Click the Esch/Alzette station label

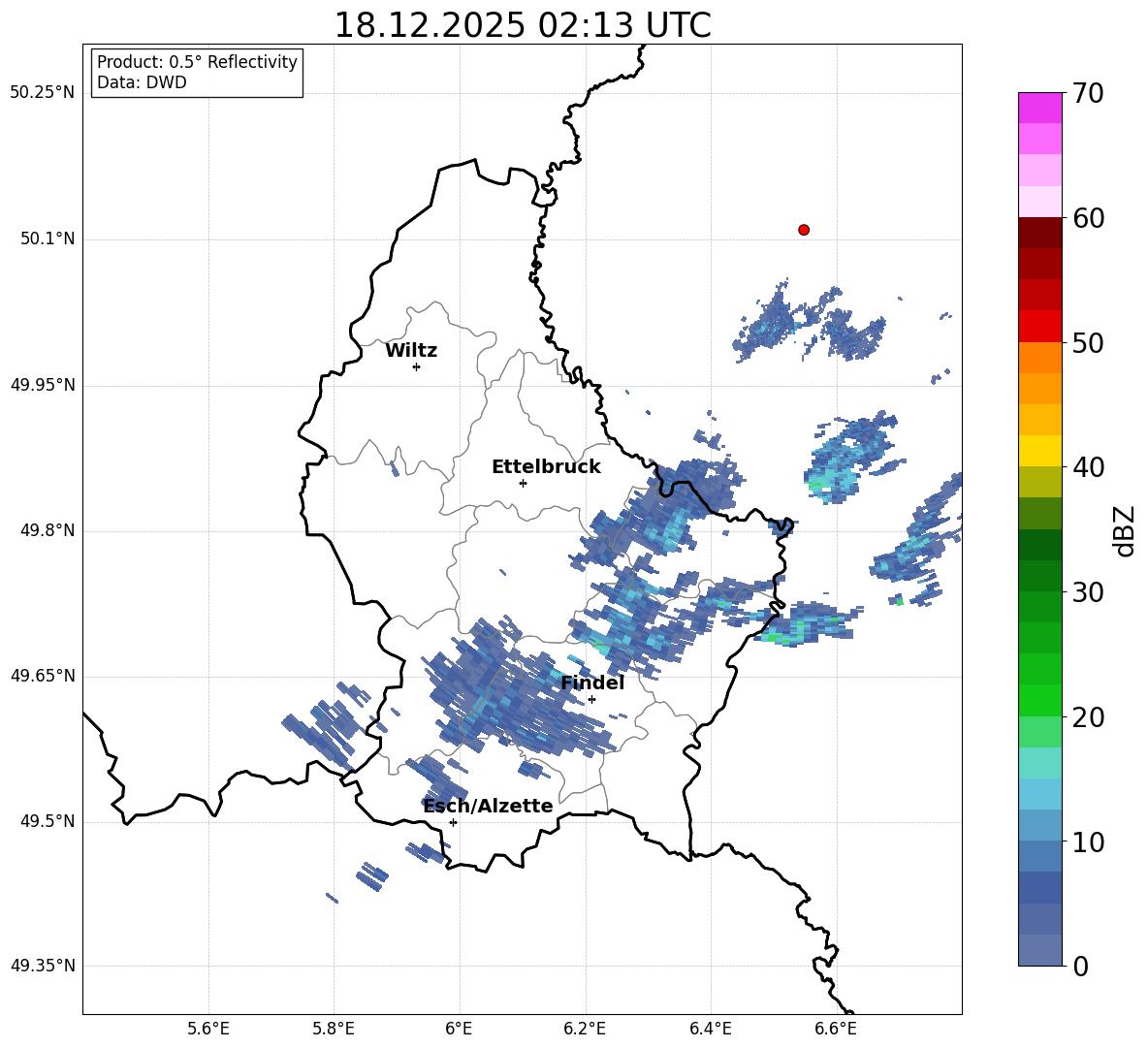[489, 806]
